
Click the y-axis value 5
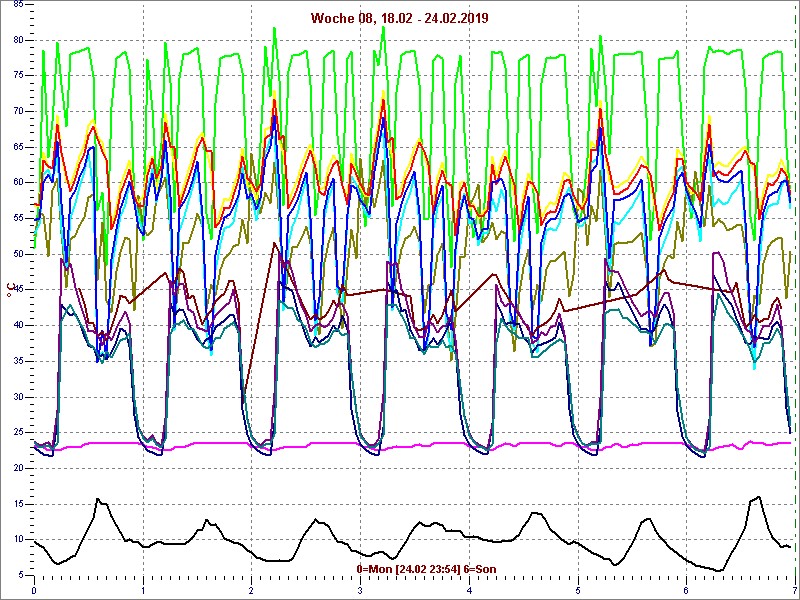pos(20,576)
